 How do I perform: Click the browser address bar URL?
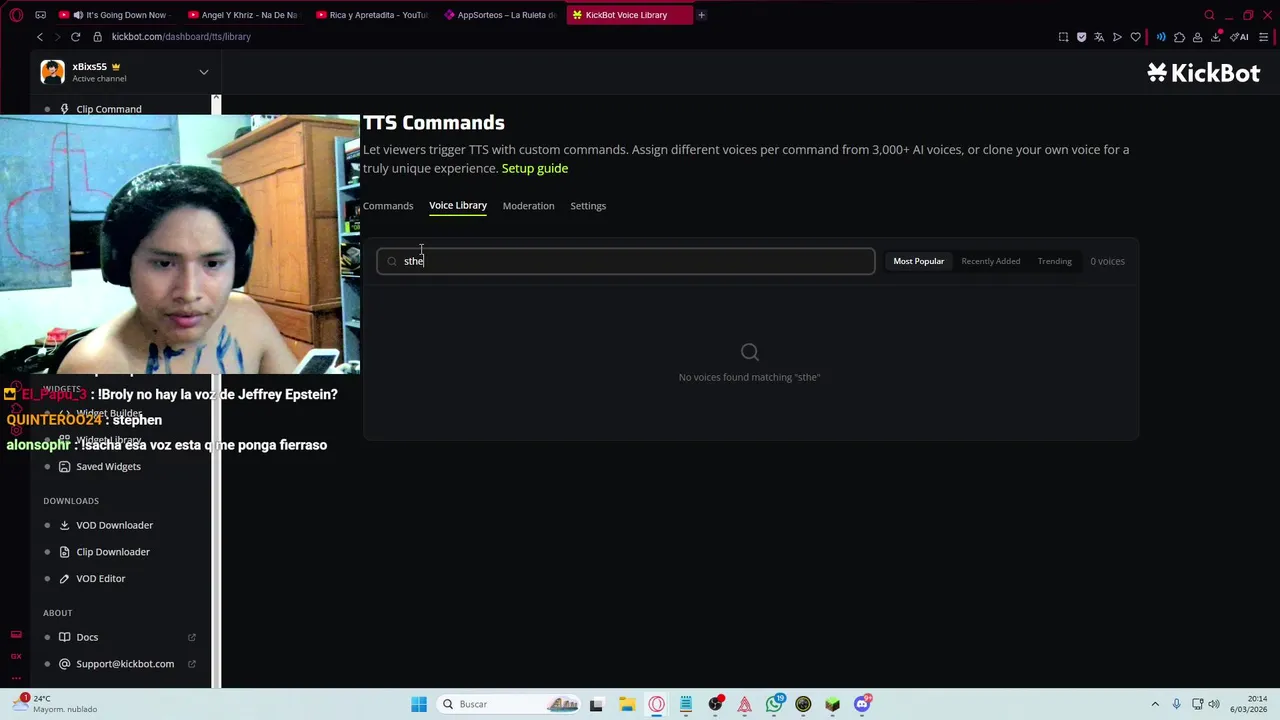(x=181, y=37)
